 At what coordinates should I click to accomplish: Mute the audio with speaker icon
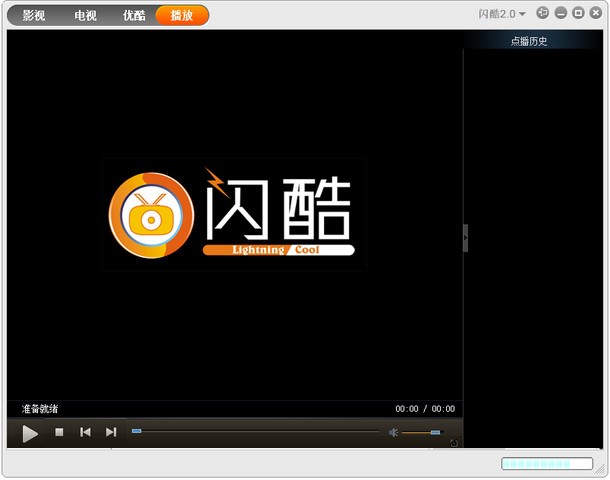393,432
